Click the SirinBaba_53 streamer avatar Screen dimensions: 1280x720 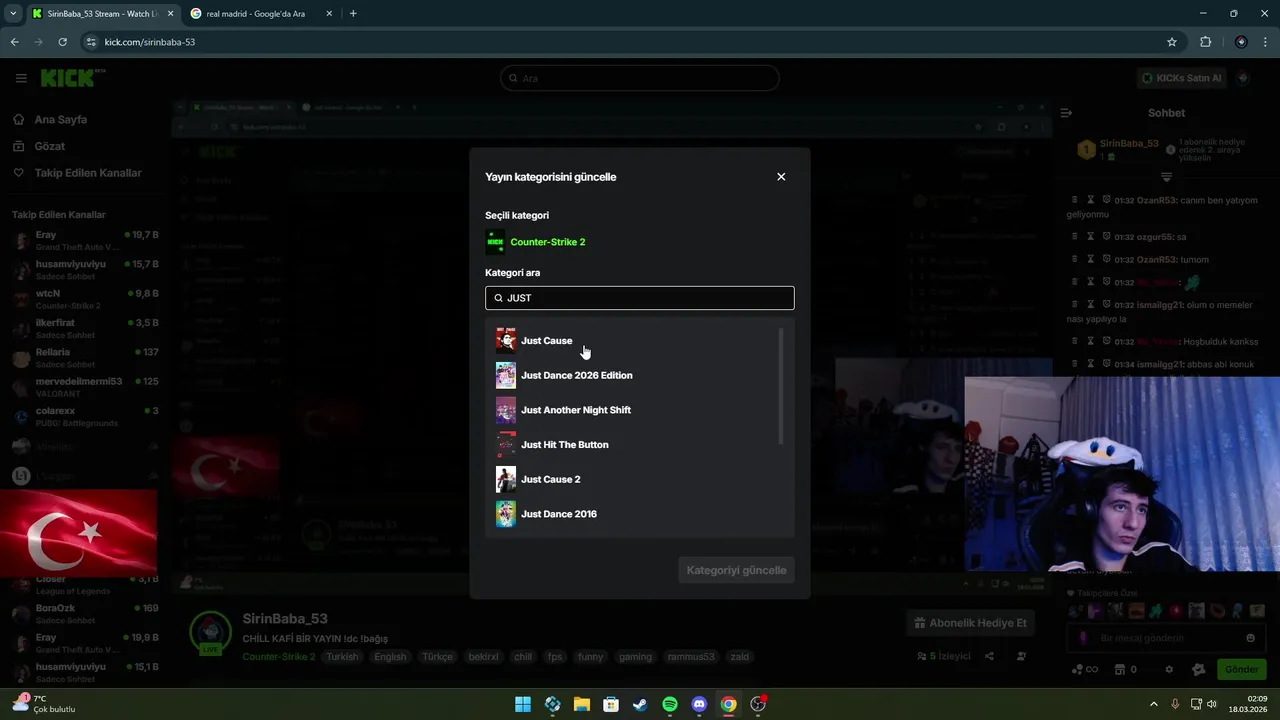pyautogui.click(x=211, y=632)
